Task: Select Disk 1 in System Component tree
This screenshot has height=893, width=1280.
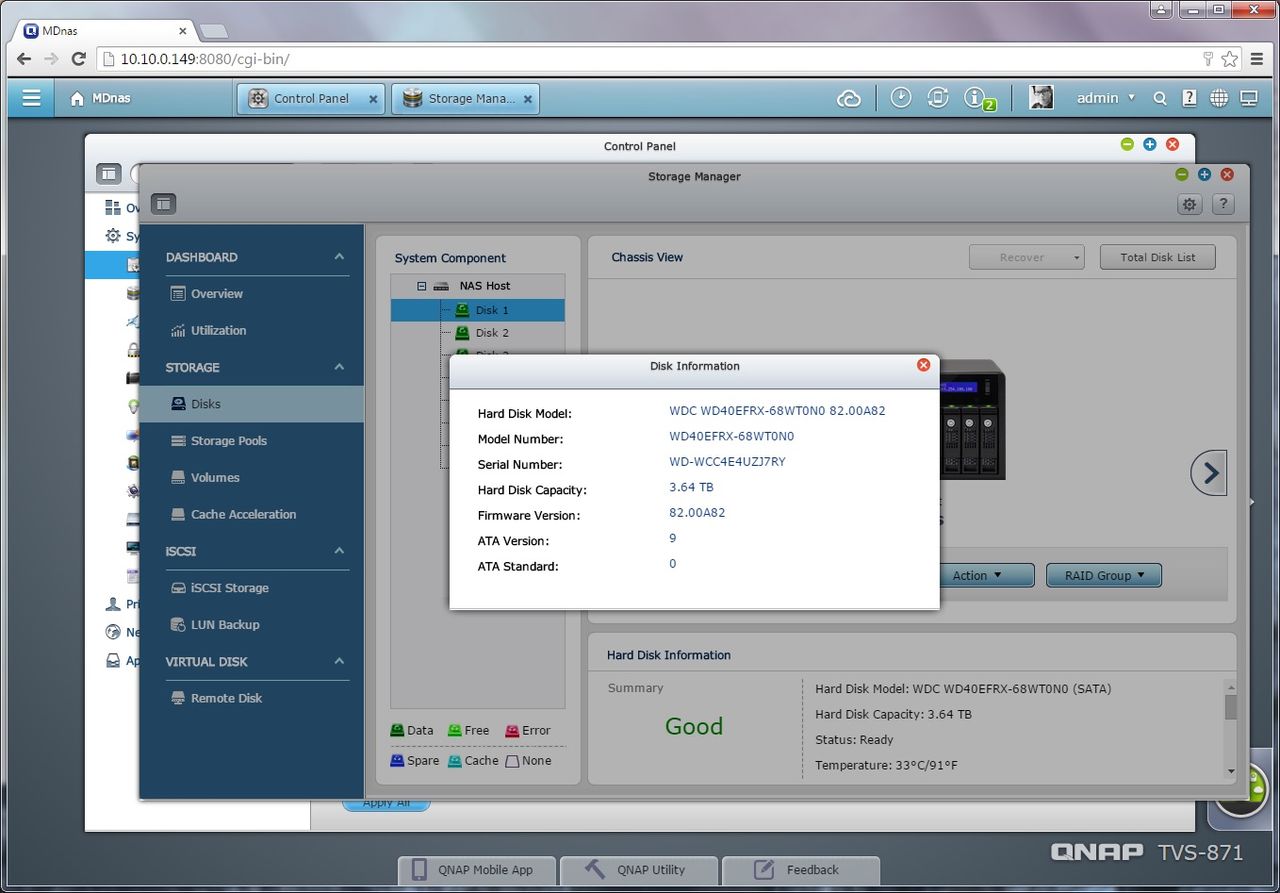Action: pos(478,310)
